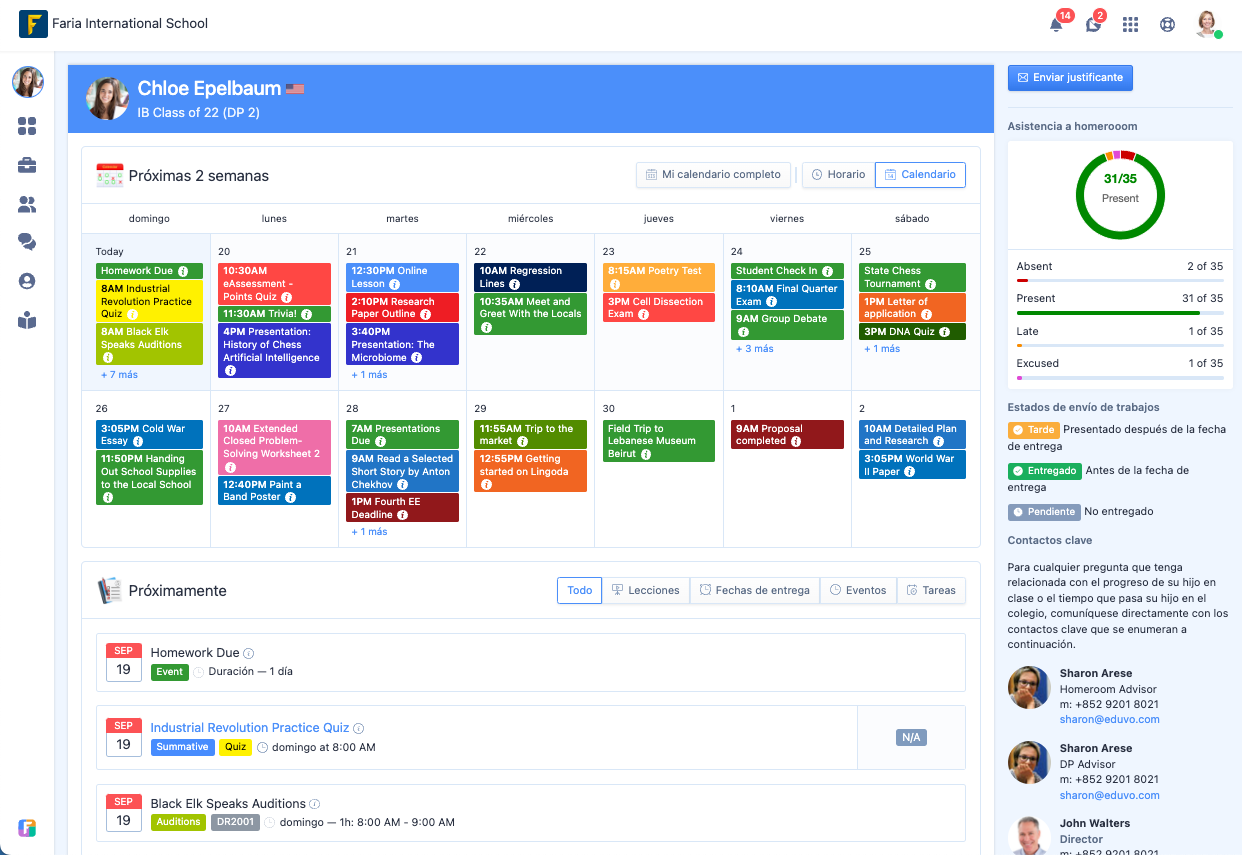
Task: Click info icon beside Industrial Revolution Practice Quiz title
Action: [x=359, y=729]
